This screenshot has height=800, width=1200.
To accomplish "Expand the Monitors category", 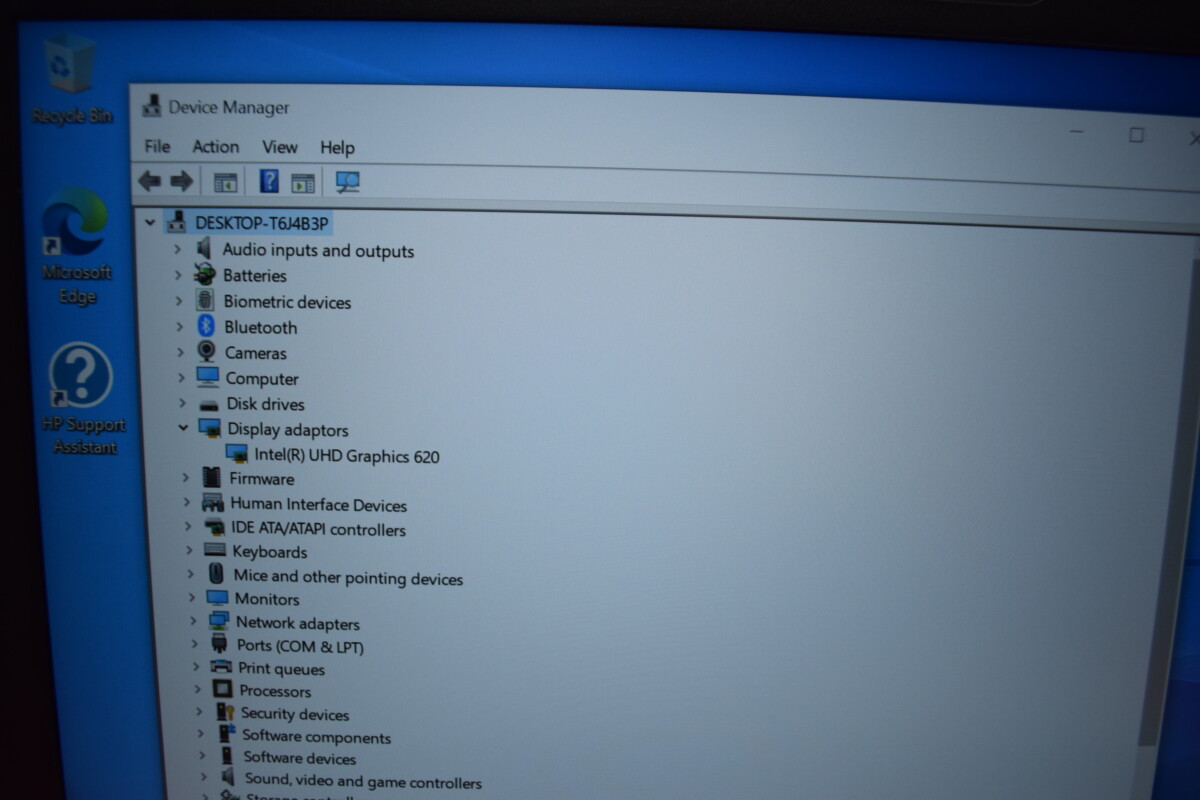I will click(x=192, y=598).
